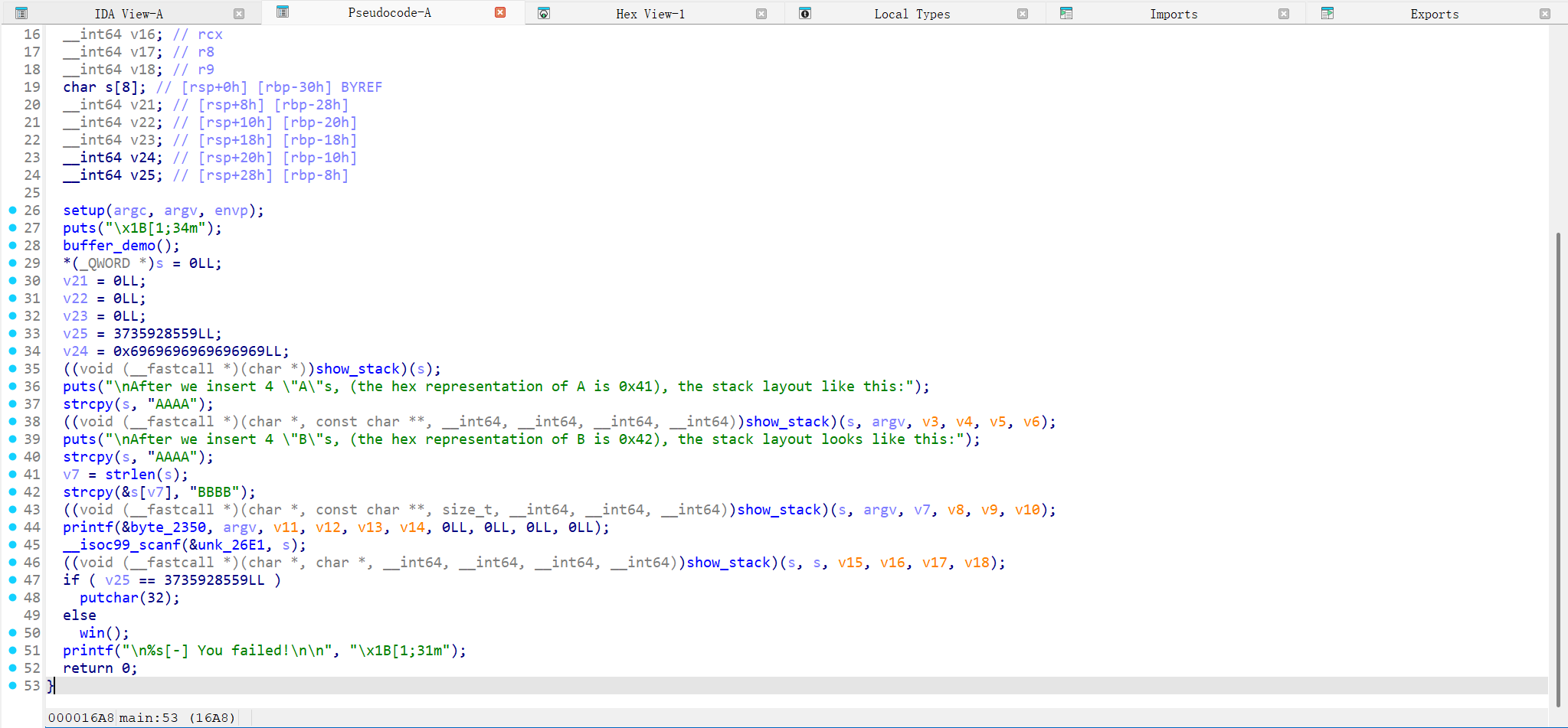Click putchar(32) on line 48
This screenshot has height=728, width=1568.
pyautogui.click(x=129, y=598)
